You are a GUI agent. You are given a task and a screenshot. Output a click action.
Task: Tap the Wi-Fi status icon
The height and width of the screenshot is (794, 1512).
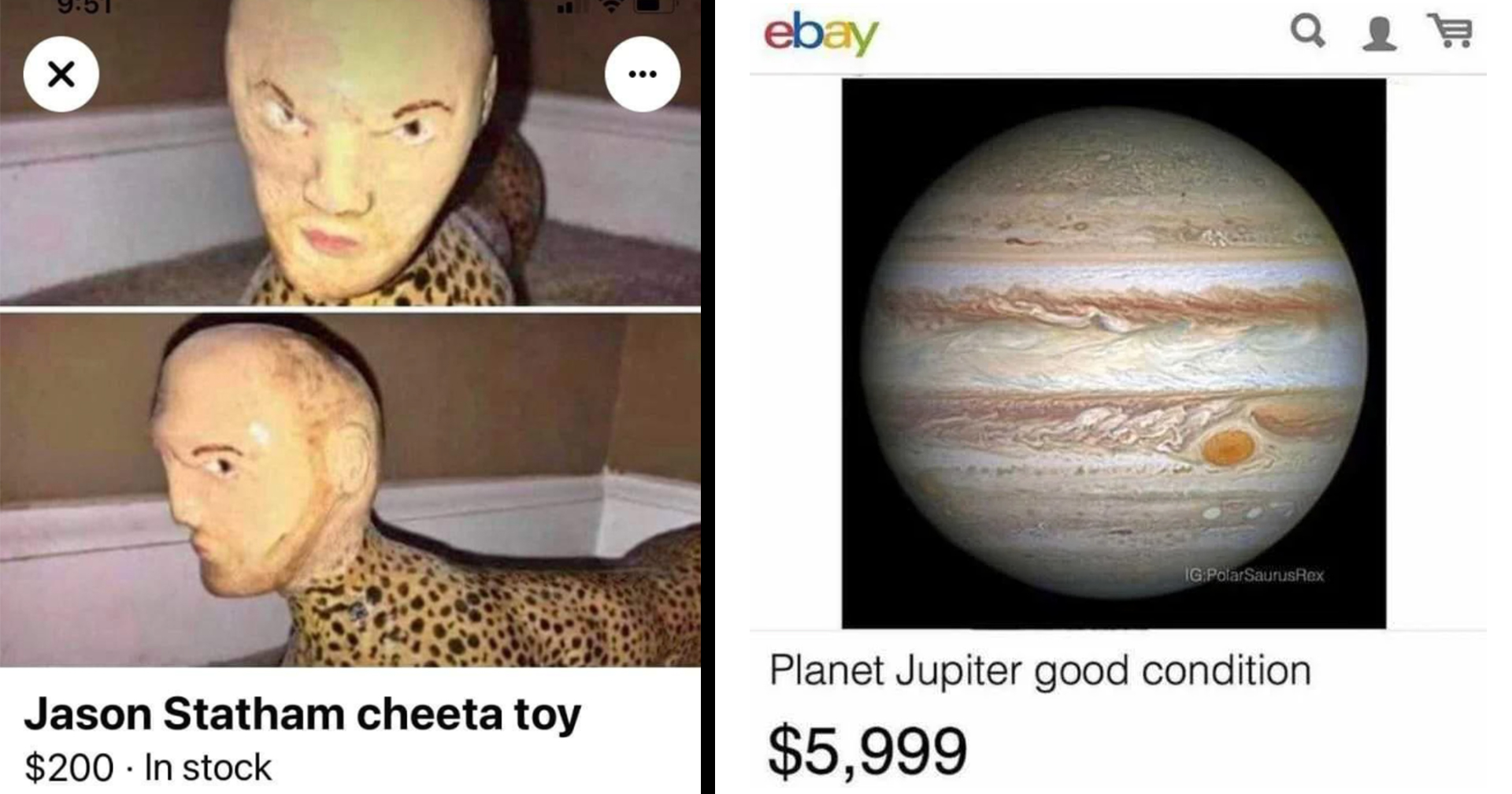pos(610,6)
